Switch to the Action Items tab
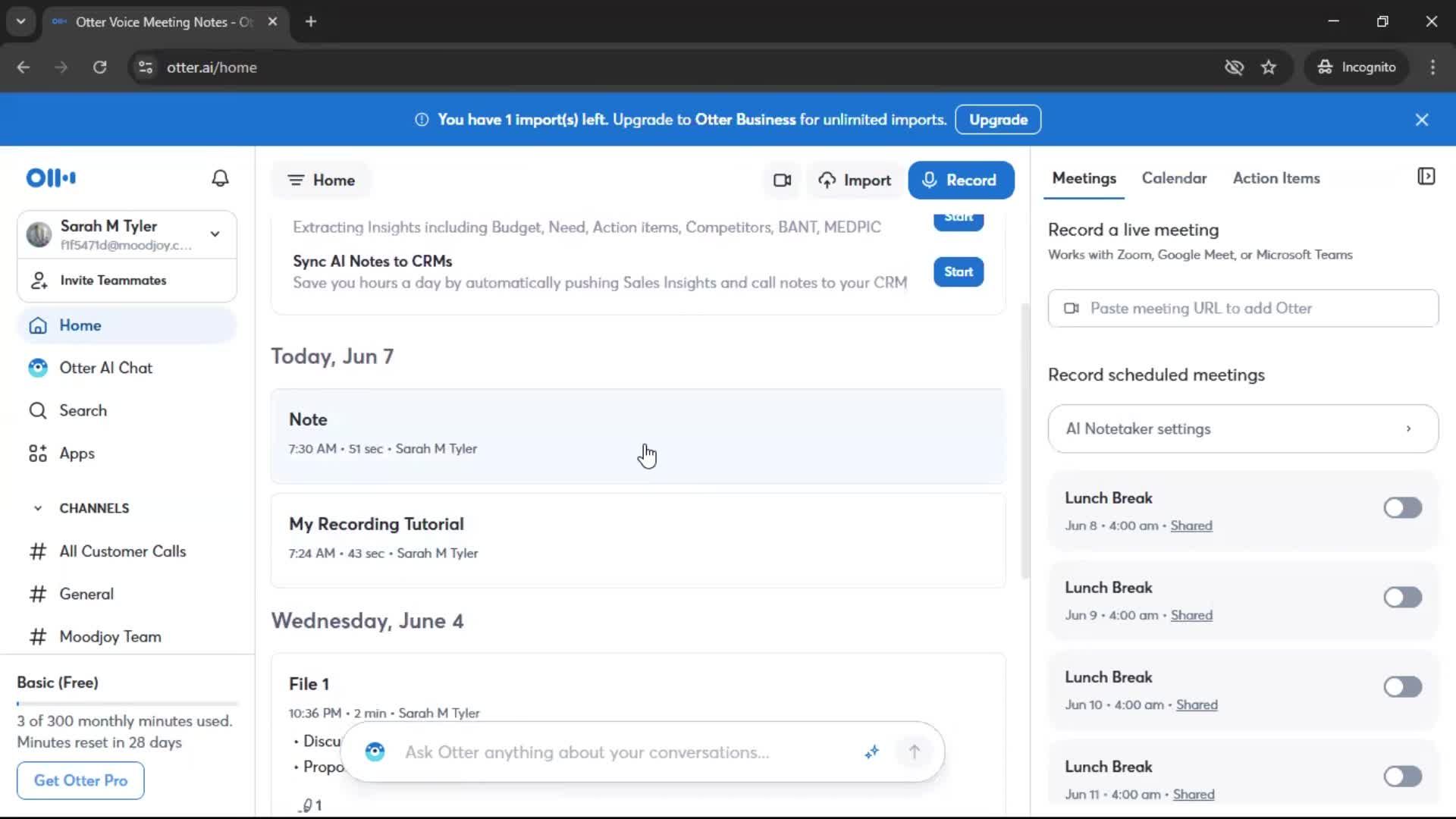Image resolution: width=1456 pixels, height=819 pixels. 1276,178
